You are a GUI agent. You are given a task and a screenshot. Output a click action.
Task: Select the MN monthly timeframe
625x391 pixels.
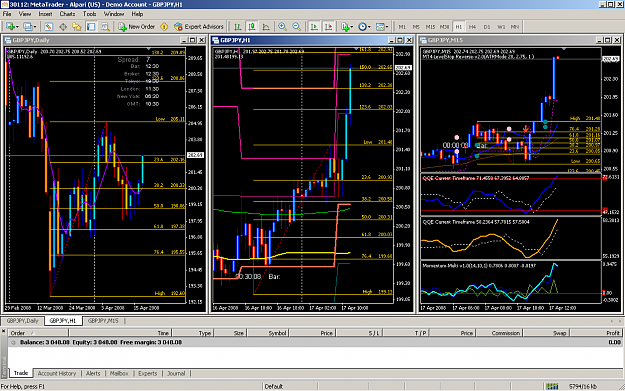pos(515,27)
